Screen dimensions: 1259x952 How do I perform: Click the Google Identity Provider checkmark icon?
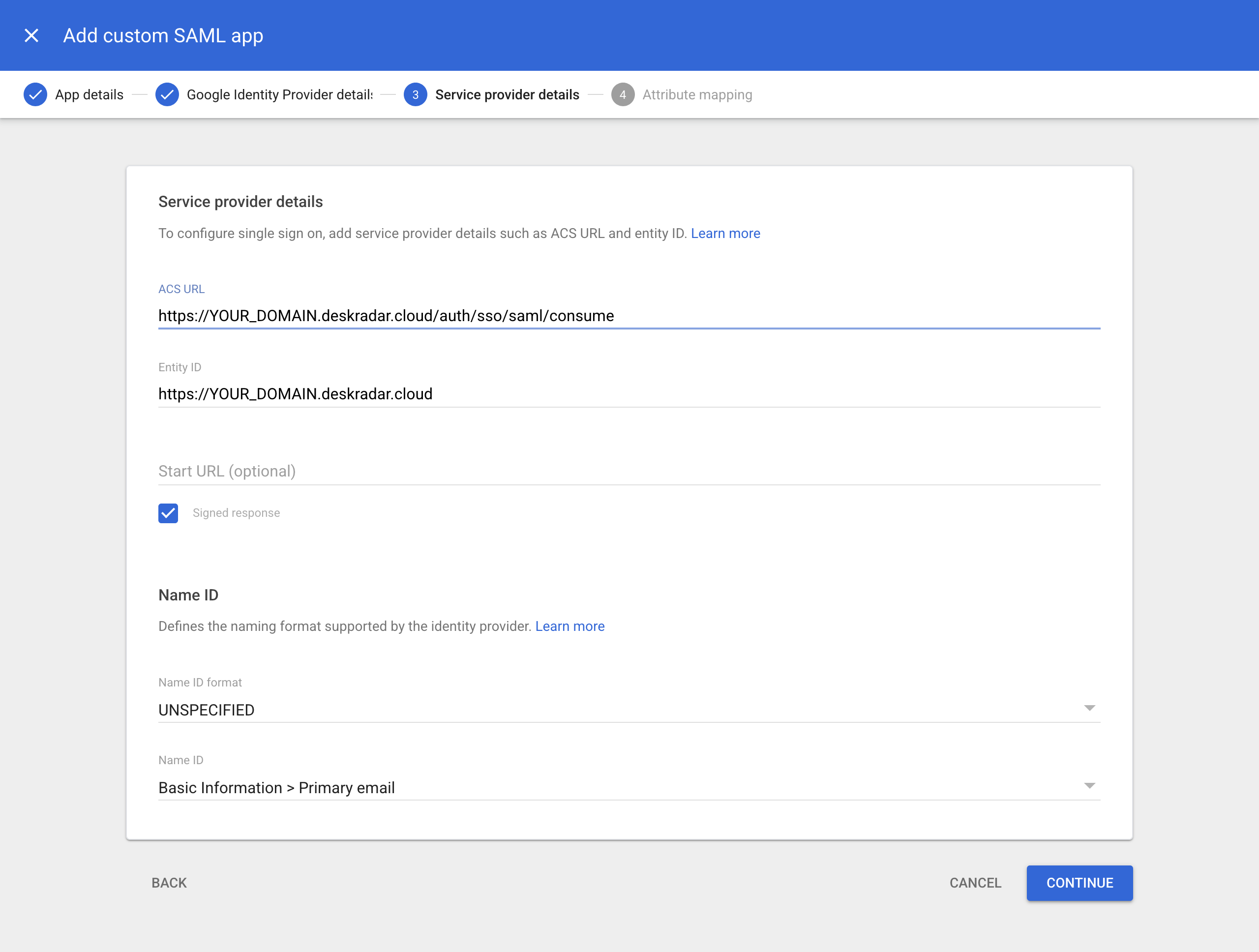tap(167, 94)
